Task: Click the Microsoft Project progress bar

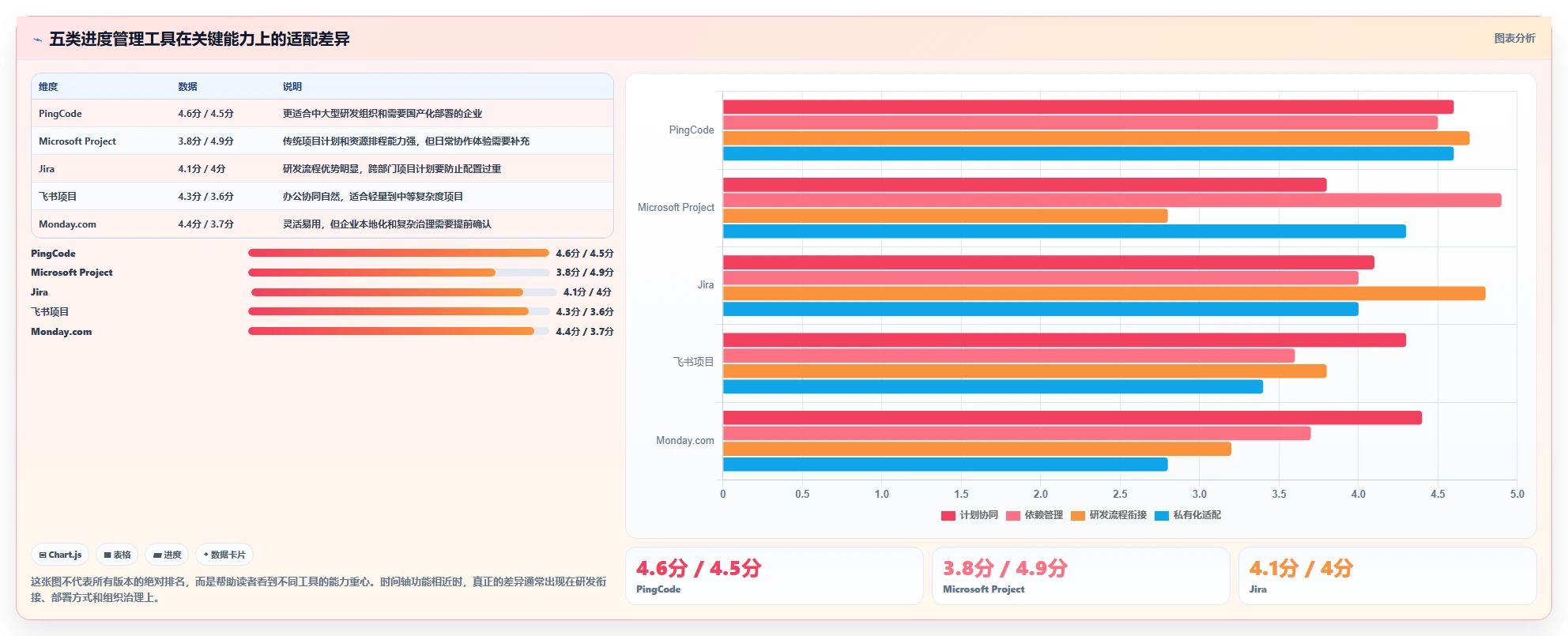Action: click(x=398, y=272)
